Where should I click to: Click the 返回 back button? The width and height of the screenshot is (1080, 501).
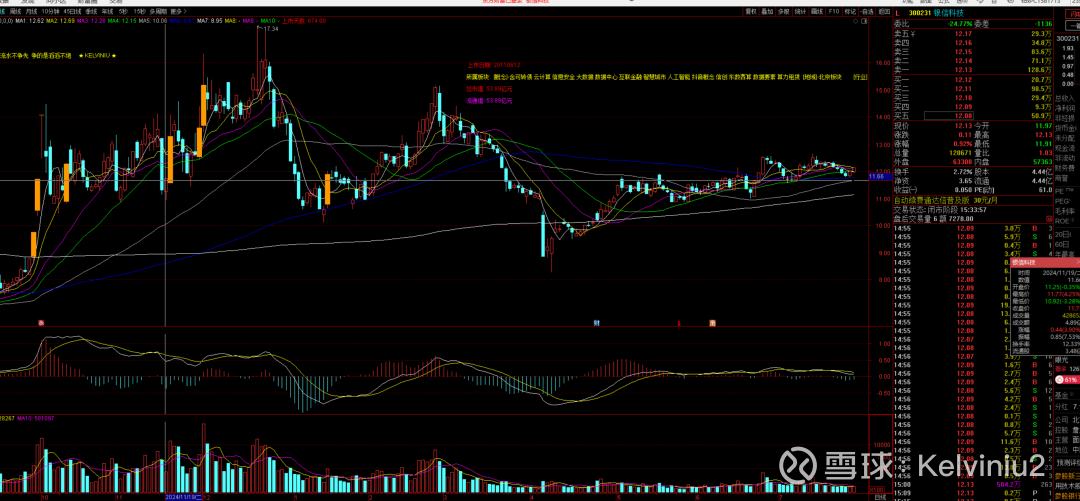(x=884, y=12)
